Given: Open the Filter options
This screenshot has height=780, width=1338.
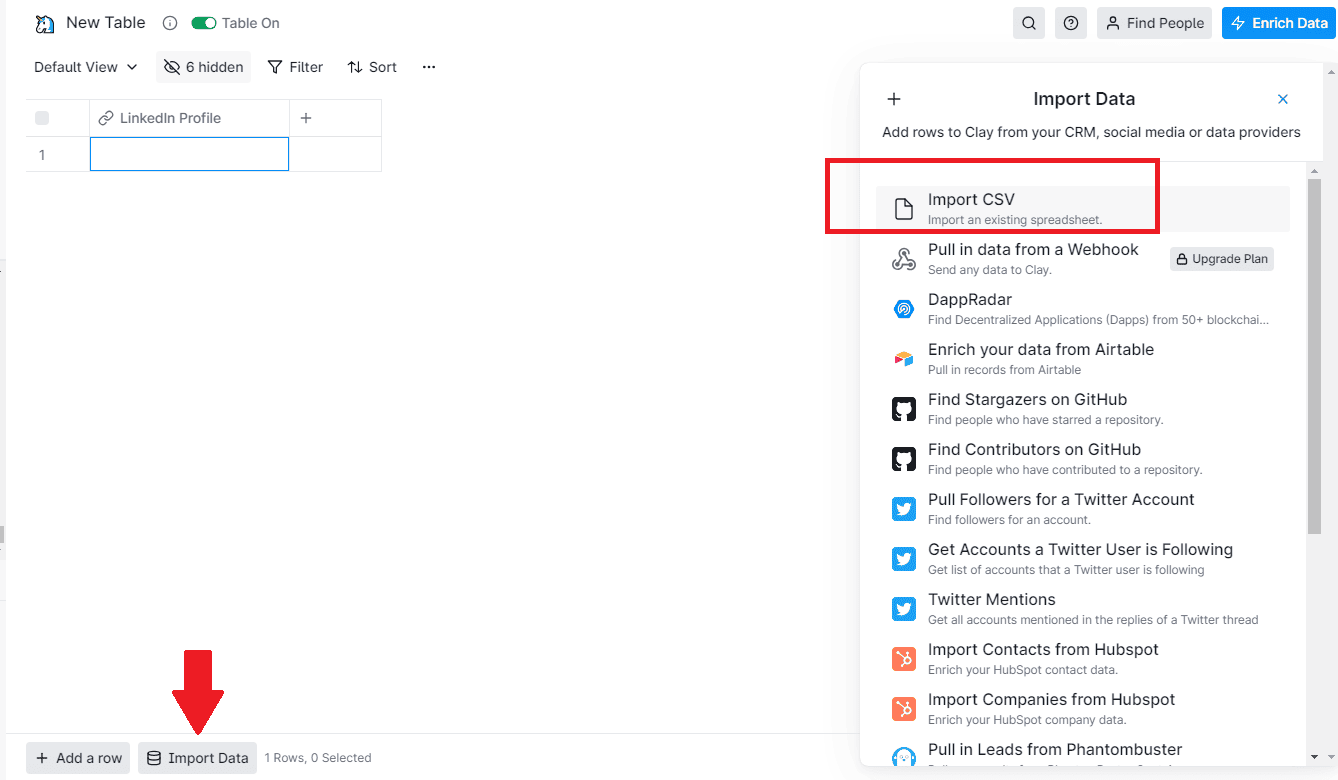Looking at the screenshot, I should coord(295,67).
